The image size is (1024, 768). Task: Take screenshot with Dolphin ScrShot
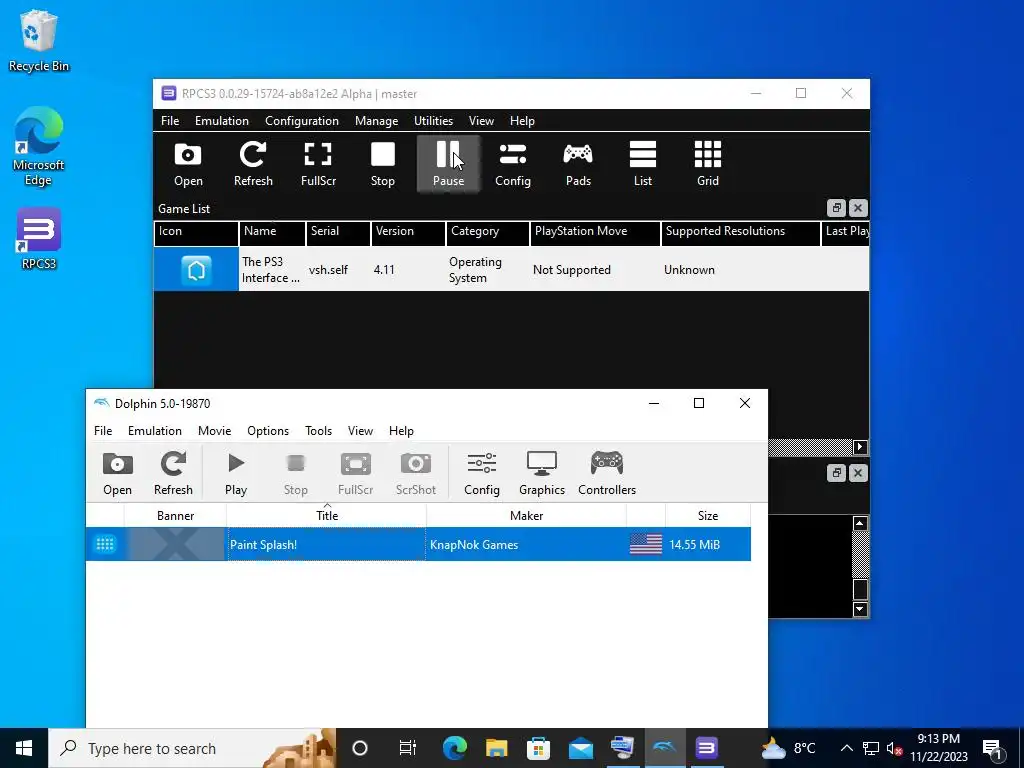[x=415, y=473]
